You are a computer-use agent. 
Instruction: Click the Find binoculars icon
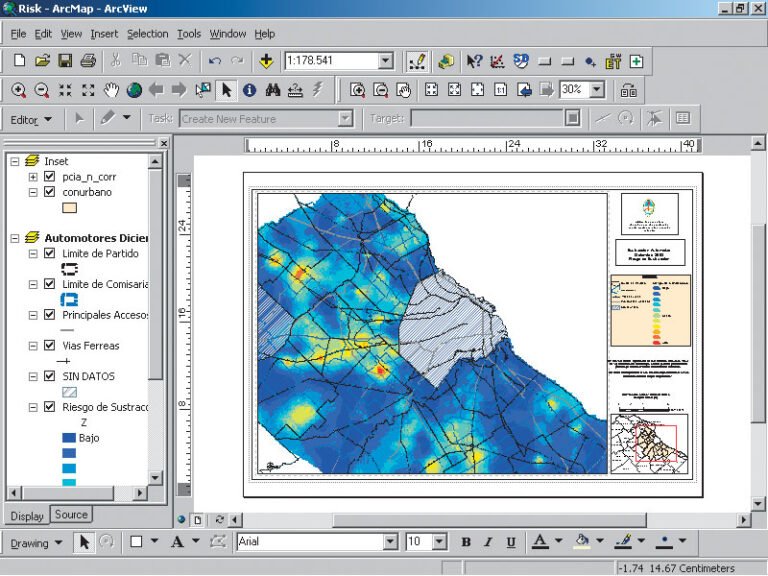click(272, 90)
